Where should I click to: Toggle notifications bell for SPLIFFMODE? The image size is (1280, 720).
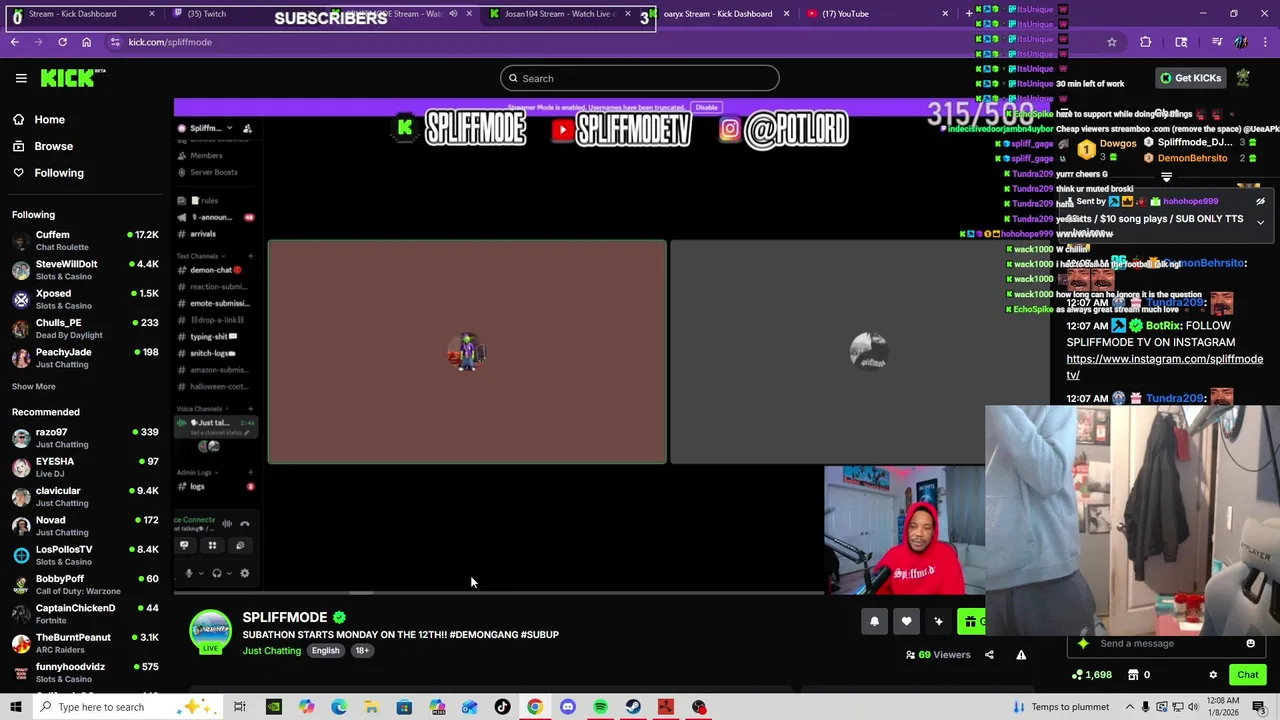pos(874,621)
